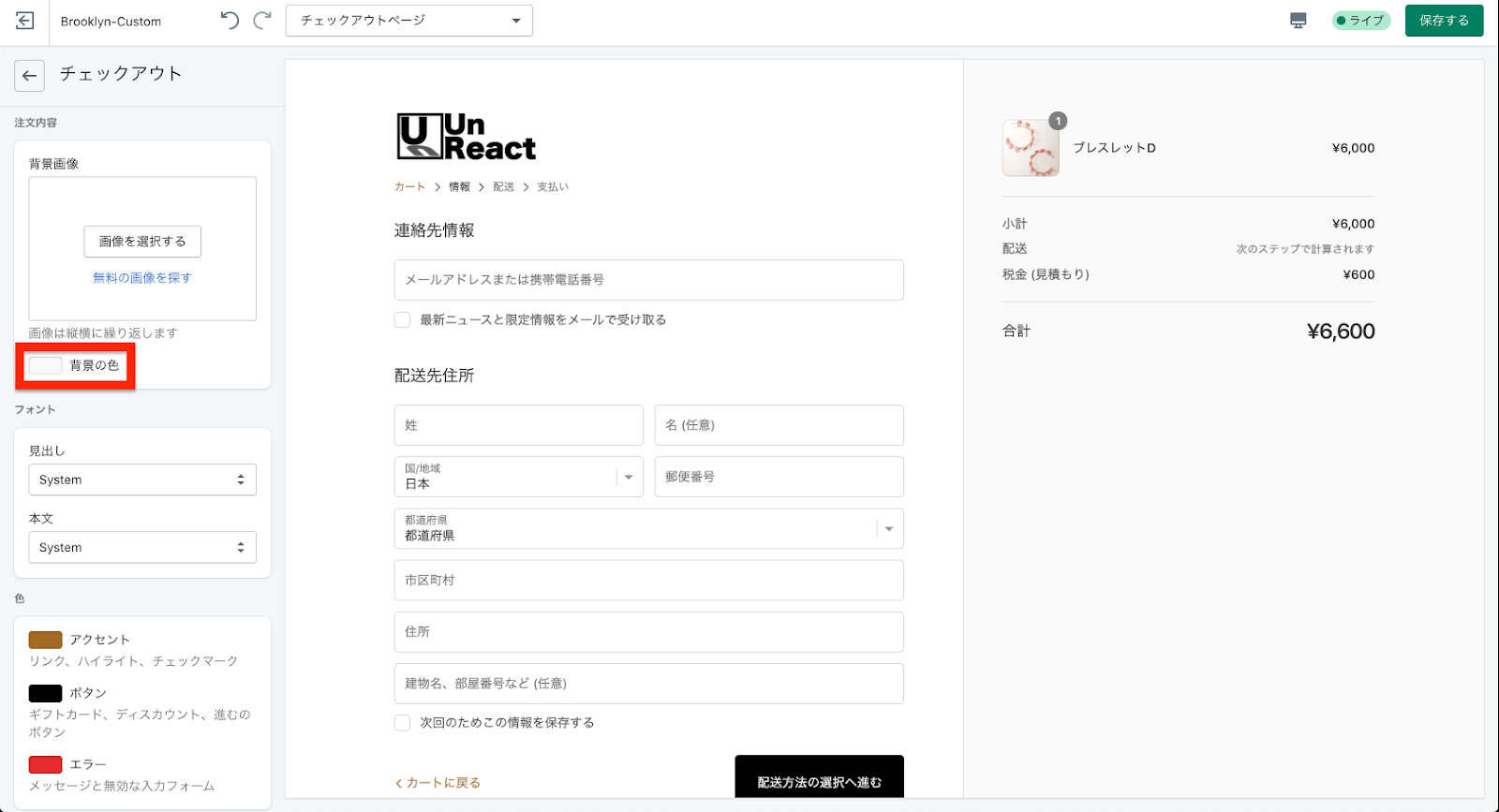
Task: Click the desktop preview monitor icon
Action: 1298,21
